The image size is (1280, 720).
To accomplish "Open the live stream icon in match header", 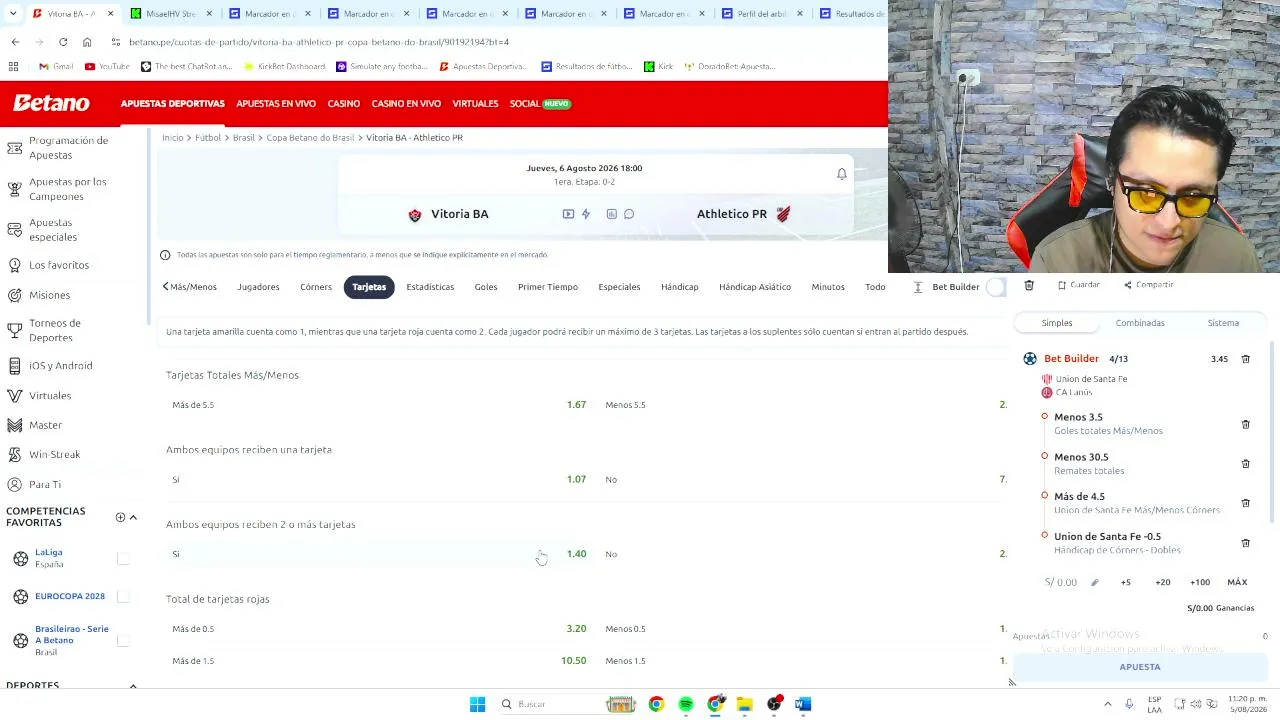I will click(568, 214).
